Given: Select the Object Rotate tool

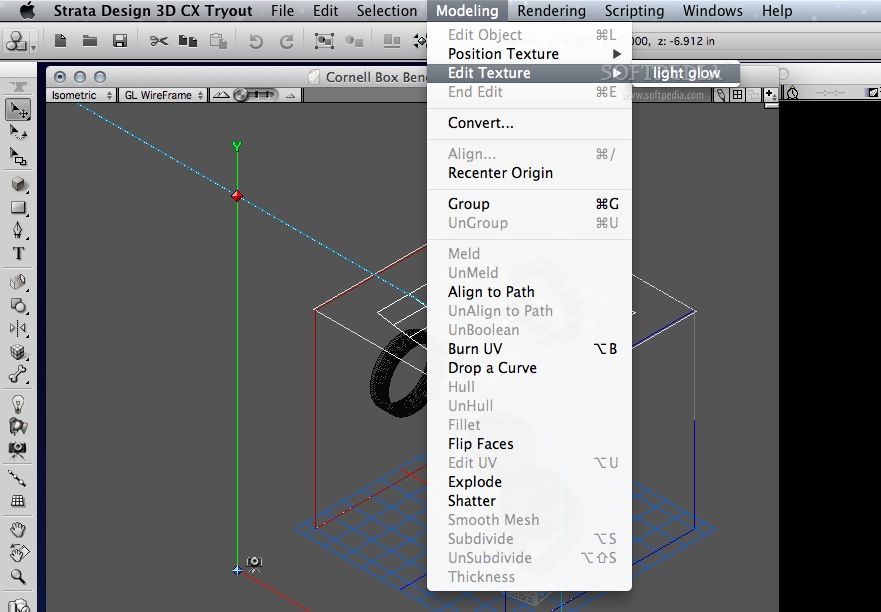Looking at the screenshot, I should pos(19,133).
